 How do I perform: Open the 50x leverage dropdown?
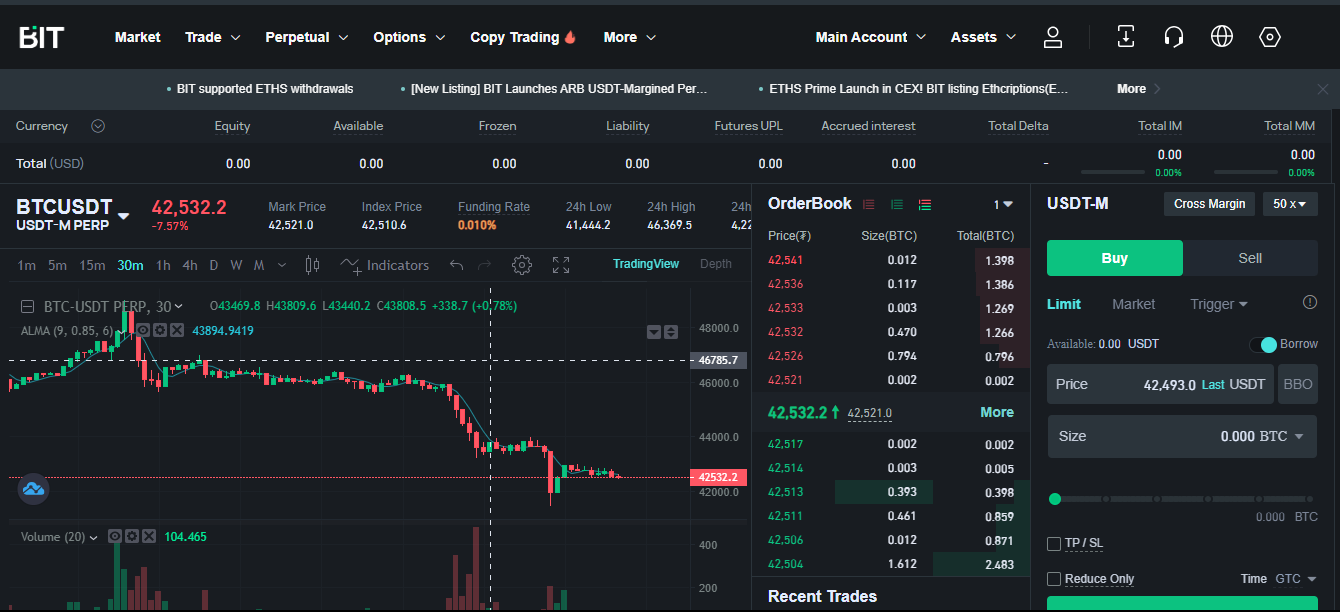pyautogui.click(x=1290, y=204)
